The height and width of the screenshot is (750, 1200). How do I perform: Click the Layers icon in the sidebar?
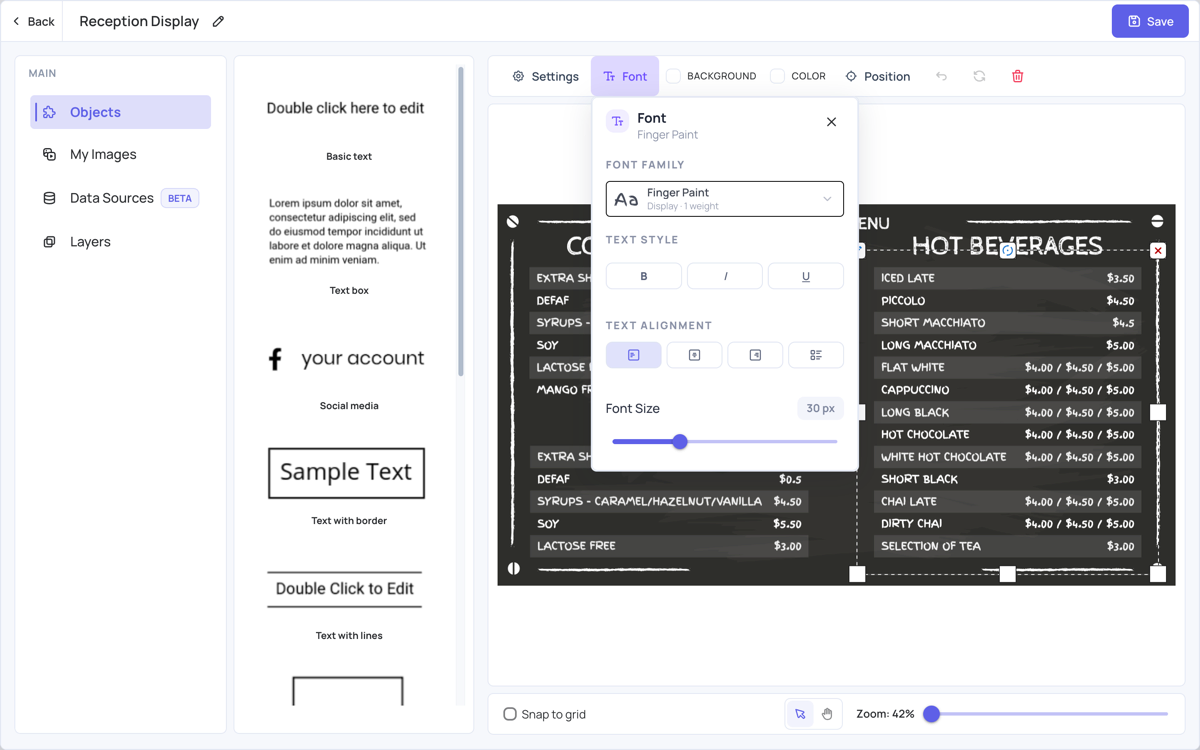(49, 242)
